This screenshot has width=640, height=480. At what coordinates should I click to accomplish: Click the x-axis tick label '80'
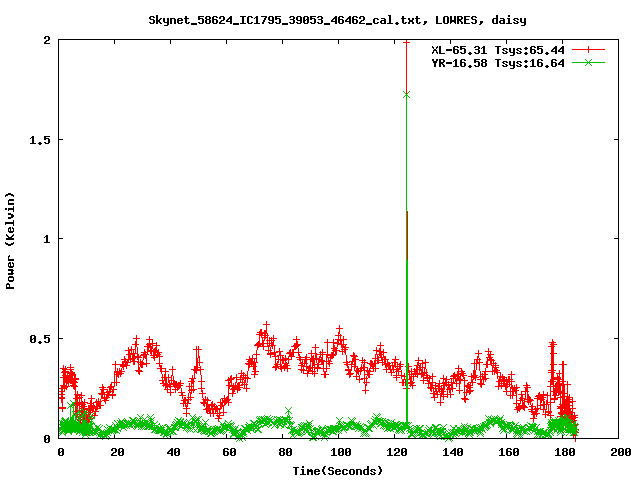(285, 452)
